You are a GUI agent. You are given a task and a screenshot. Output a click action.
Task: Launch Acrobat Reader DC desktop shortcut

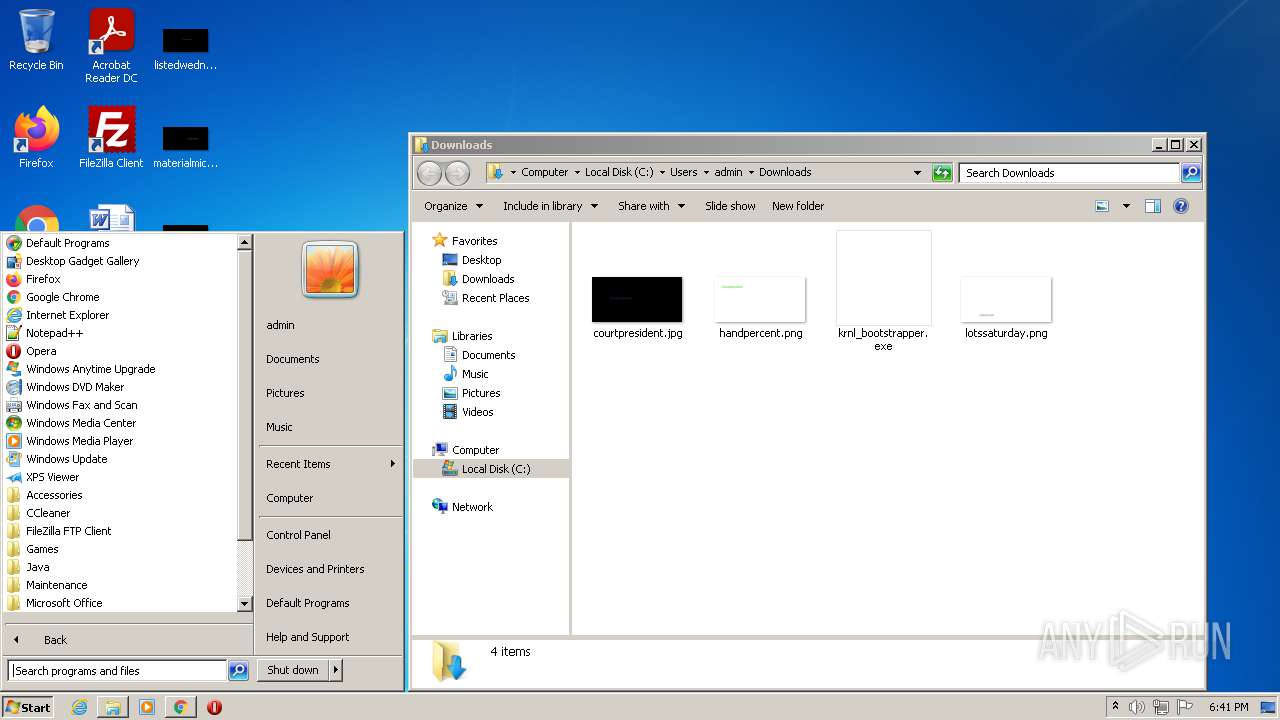[x=111, y=45]
